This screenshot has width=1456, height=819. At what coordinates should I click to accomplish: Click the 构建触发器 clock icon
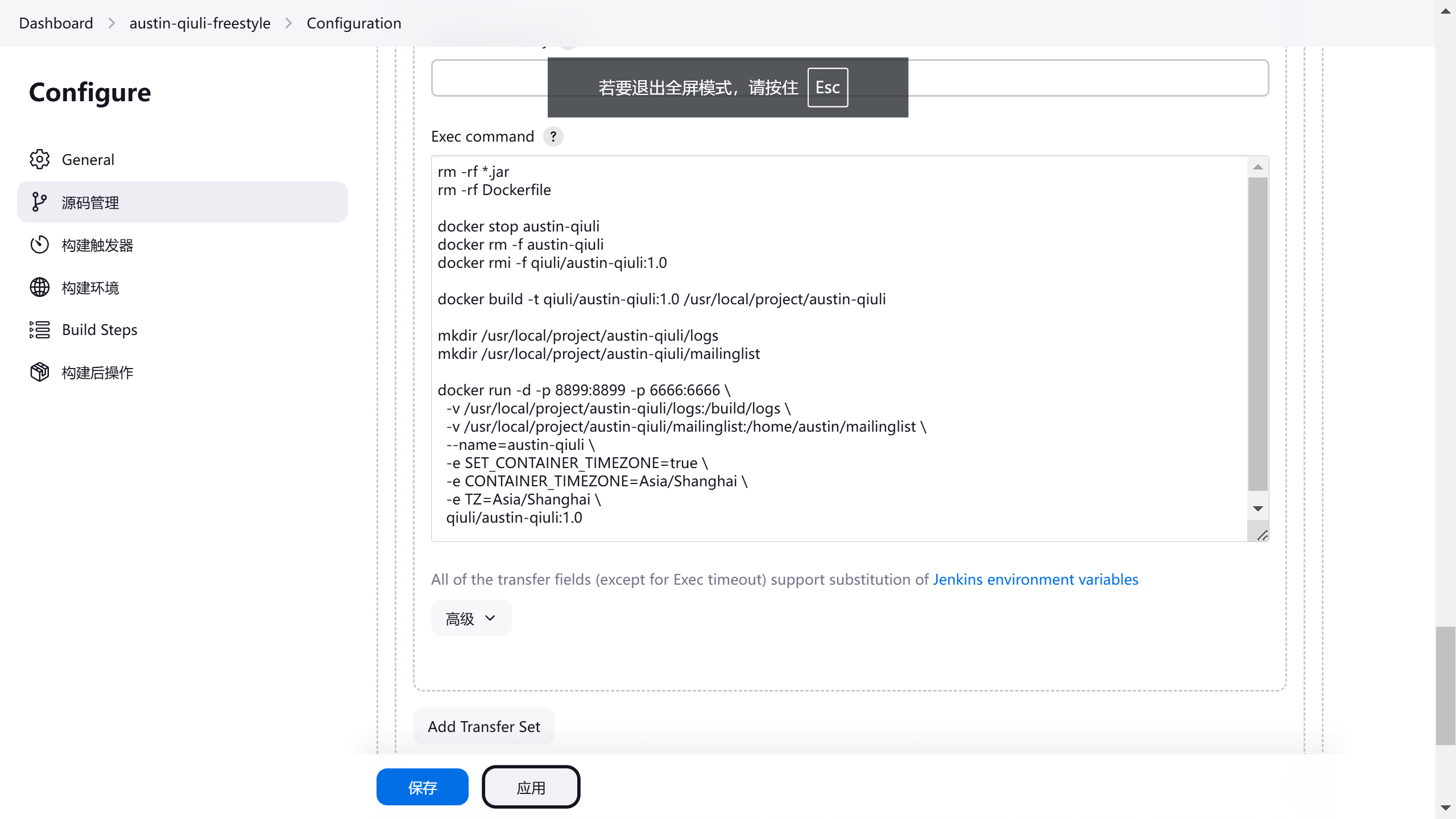[40, 245]
